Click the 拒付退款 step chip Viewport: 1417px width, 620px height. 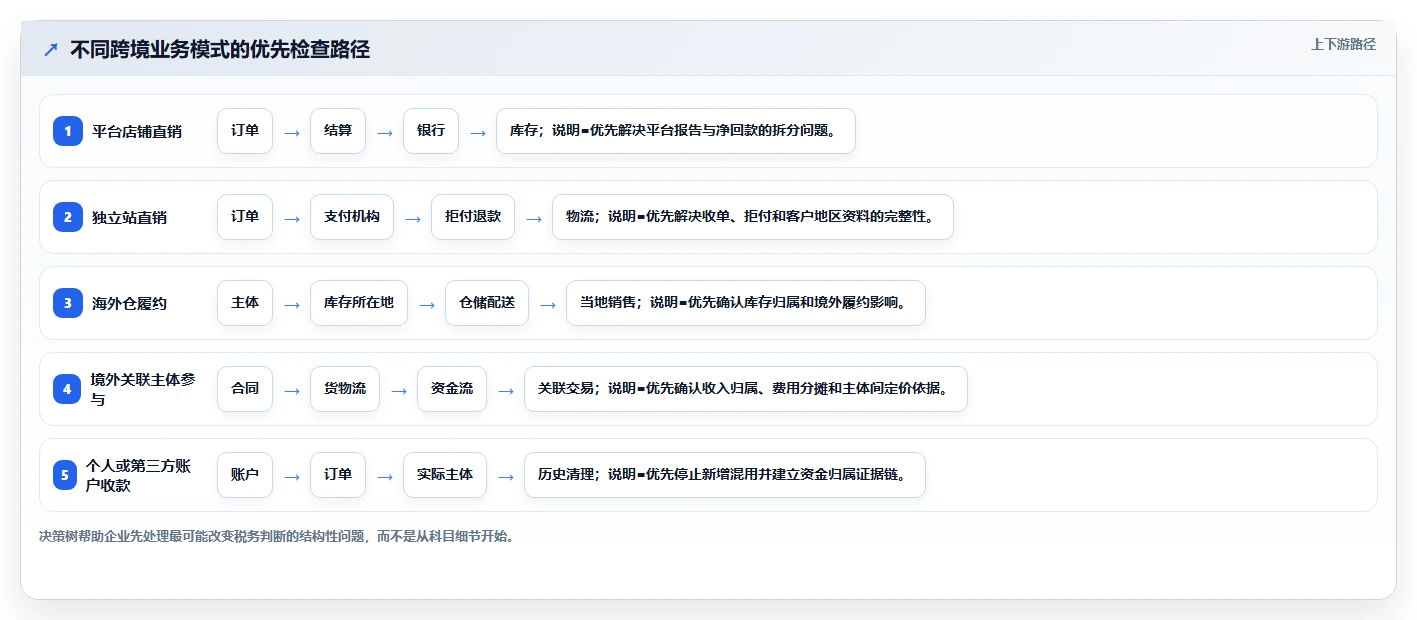click(x=473, y=217)
